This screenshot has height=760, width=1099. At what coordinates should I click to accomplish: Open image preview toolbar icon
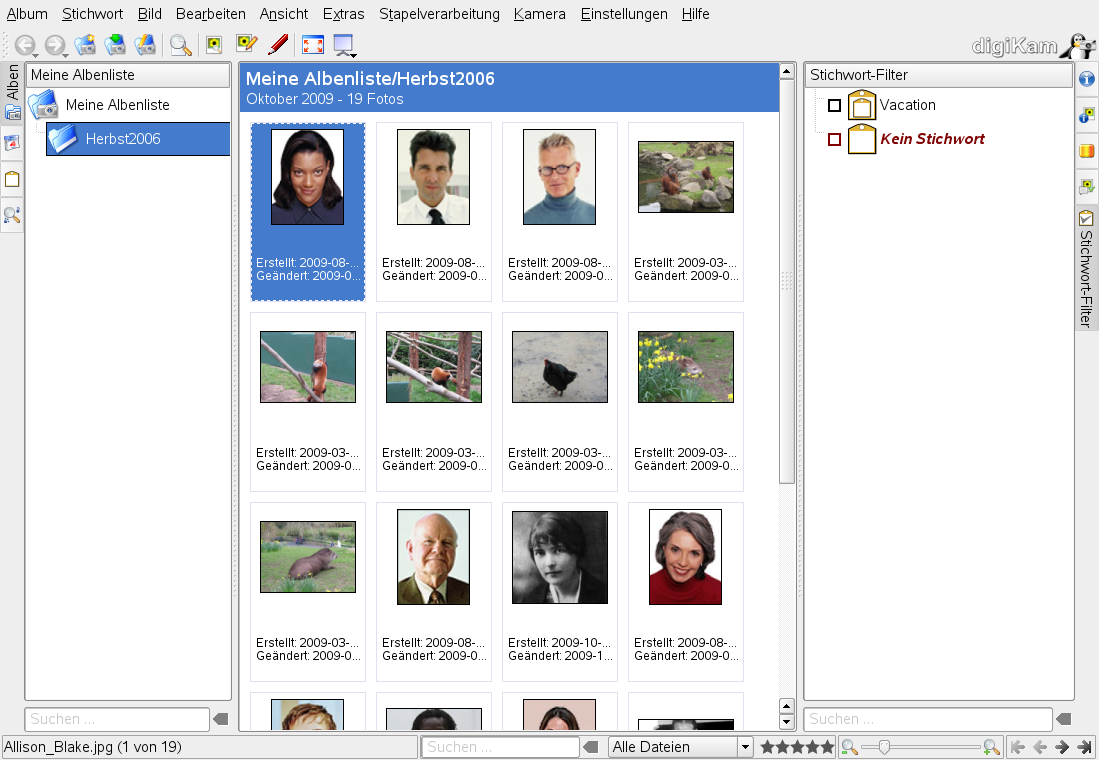click(x=214, y=45)
